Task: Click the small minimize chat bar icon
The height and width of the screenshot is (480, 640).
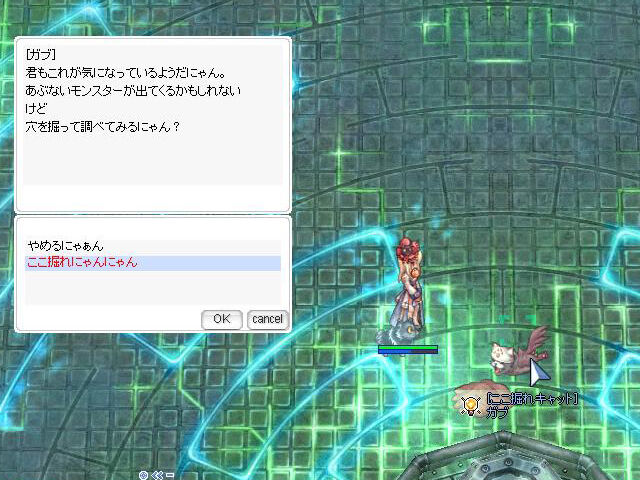Action: click(x=170, y=475)
